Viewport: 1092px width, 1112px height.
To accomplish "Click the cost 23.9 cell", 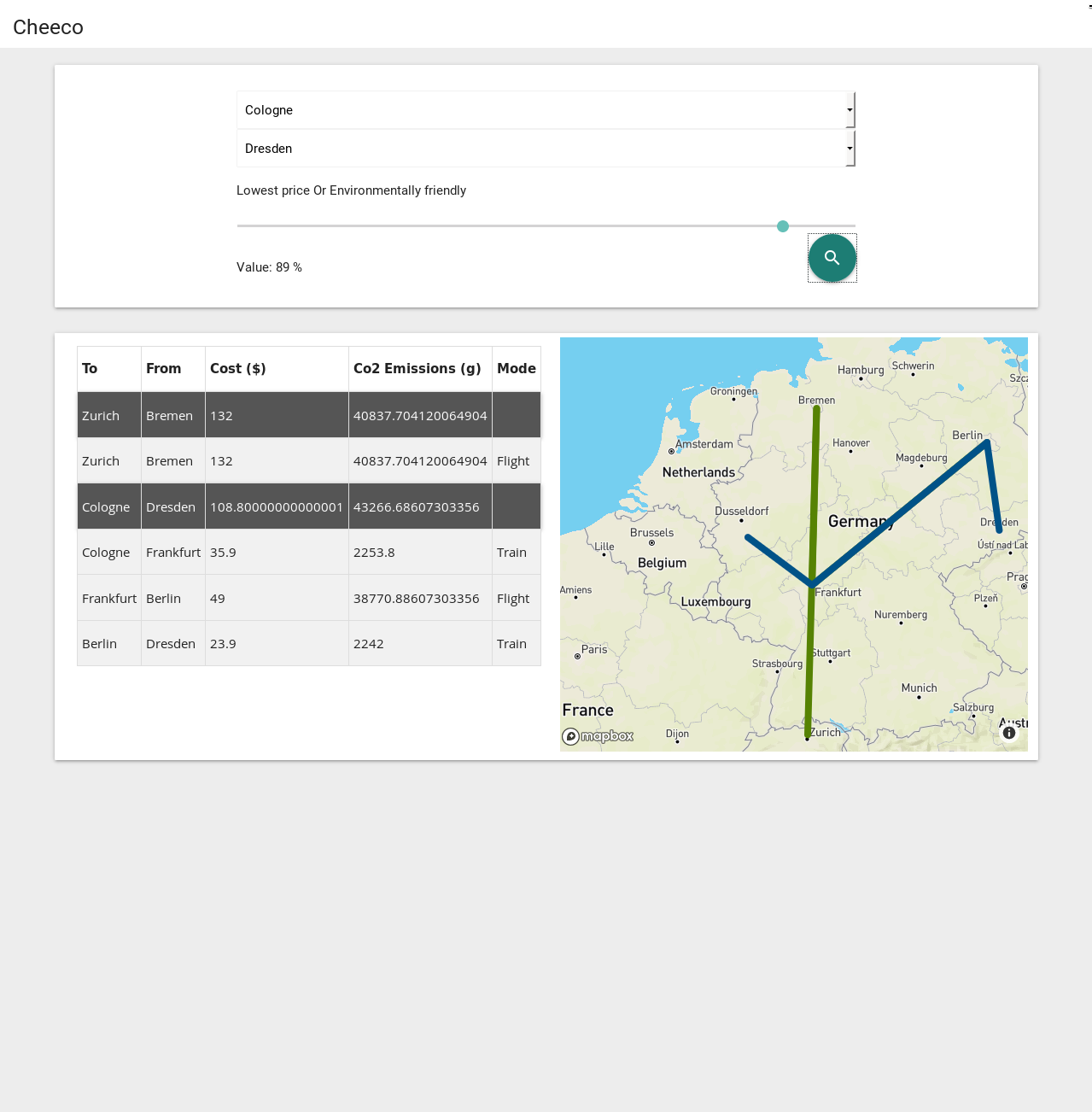I will [x=277, y=643].
